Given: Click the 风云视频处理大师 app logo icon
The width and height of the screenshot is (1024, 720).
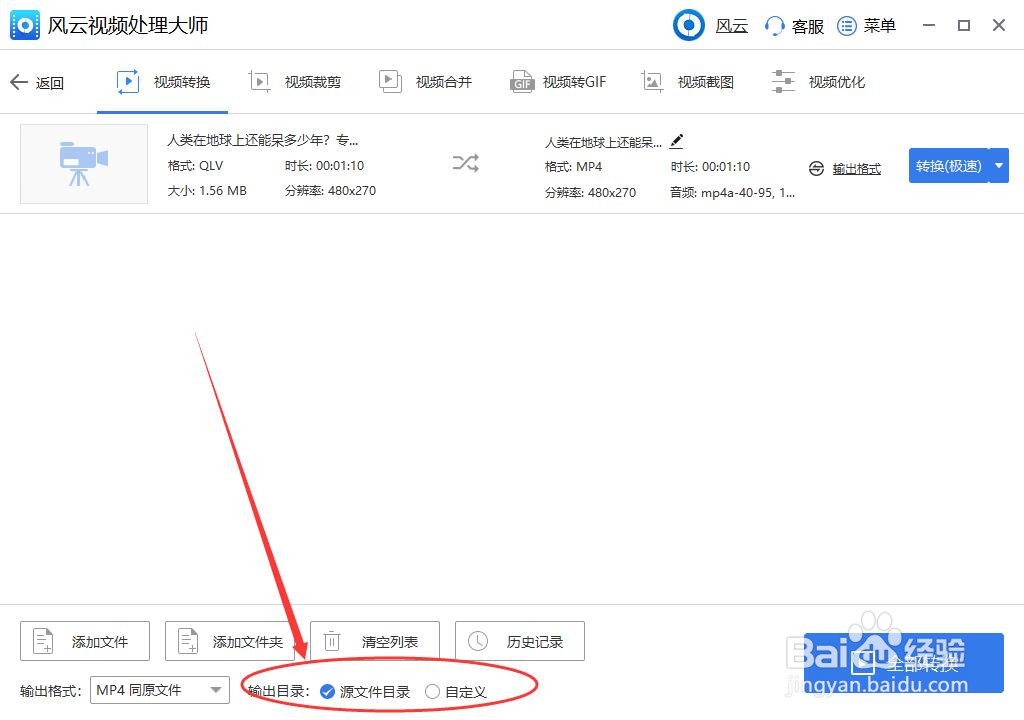Looking at the screenshot, I should (25, 25).
